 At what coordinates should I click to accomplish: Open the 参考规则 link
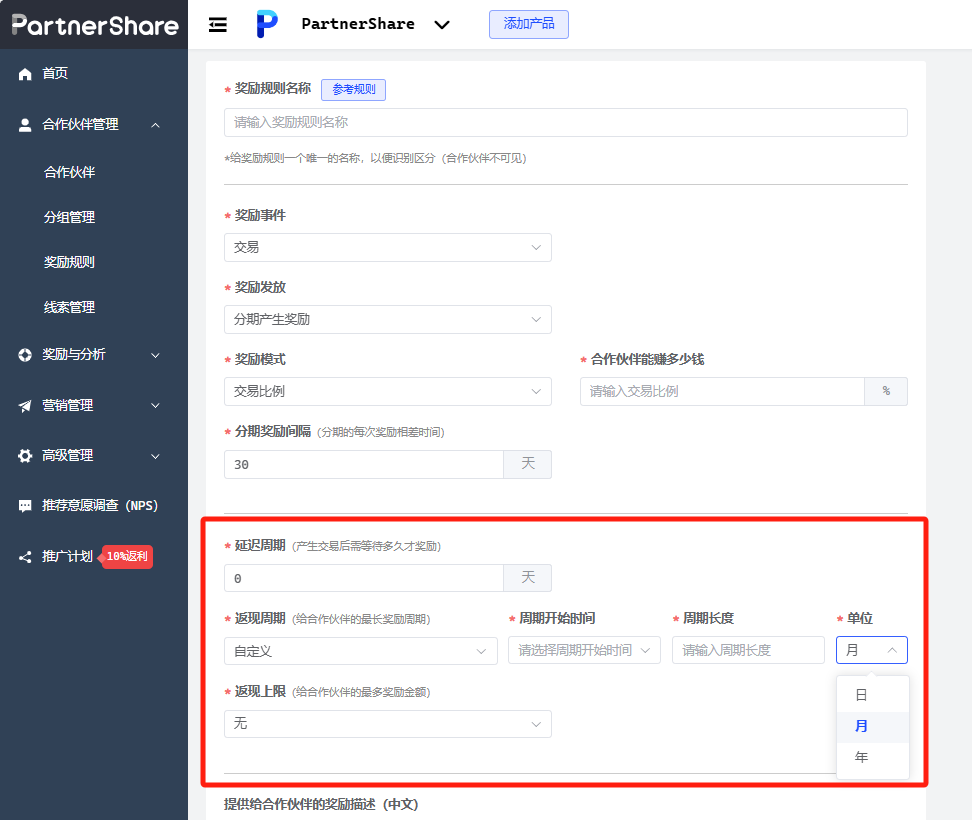click(x=353, y=89)
